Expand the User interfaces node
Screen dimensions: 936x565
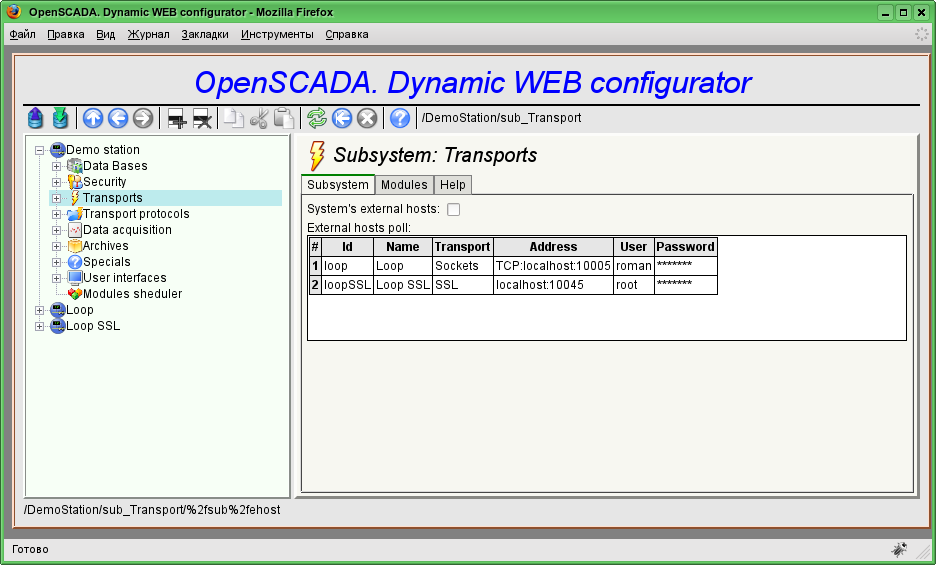pyautogui.click(x=56, y=278)
